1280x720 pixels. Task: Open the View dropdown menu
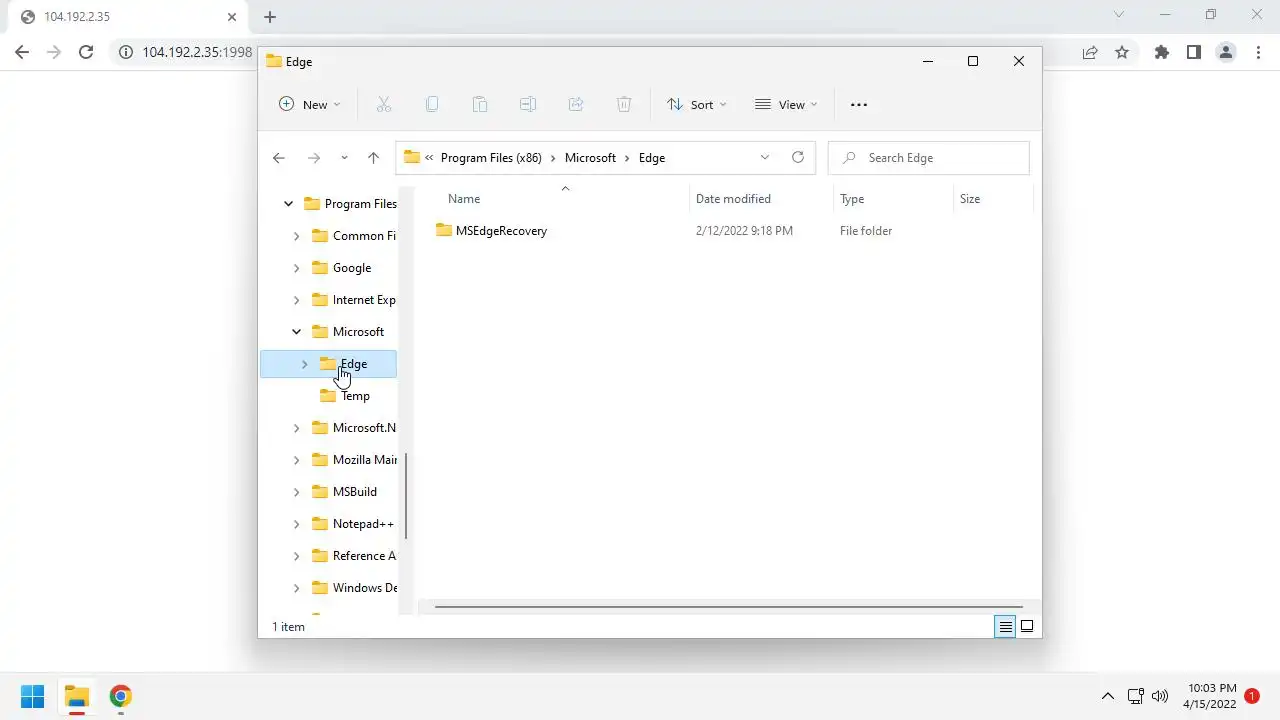[x=786, y=104]
